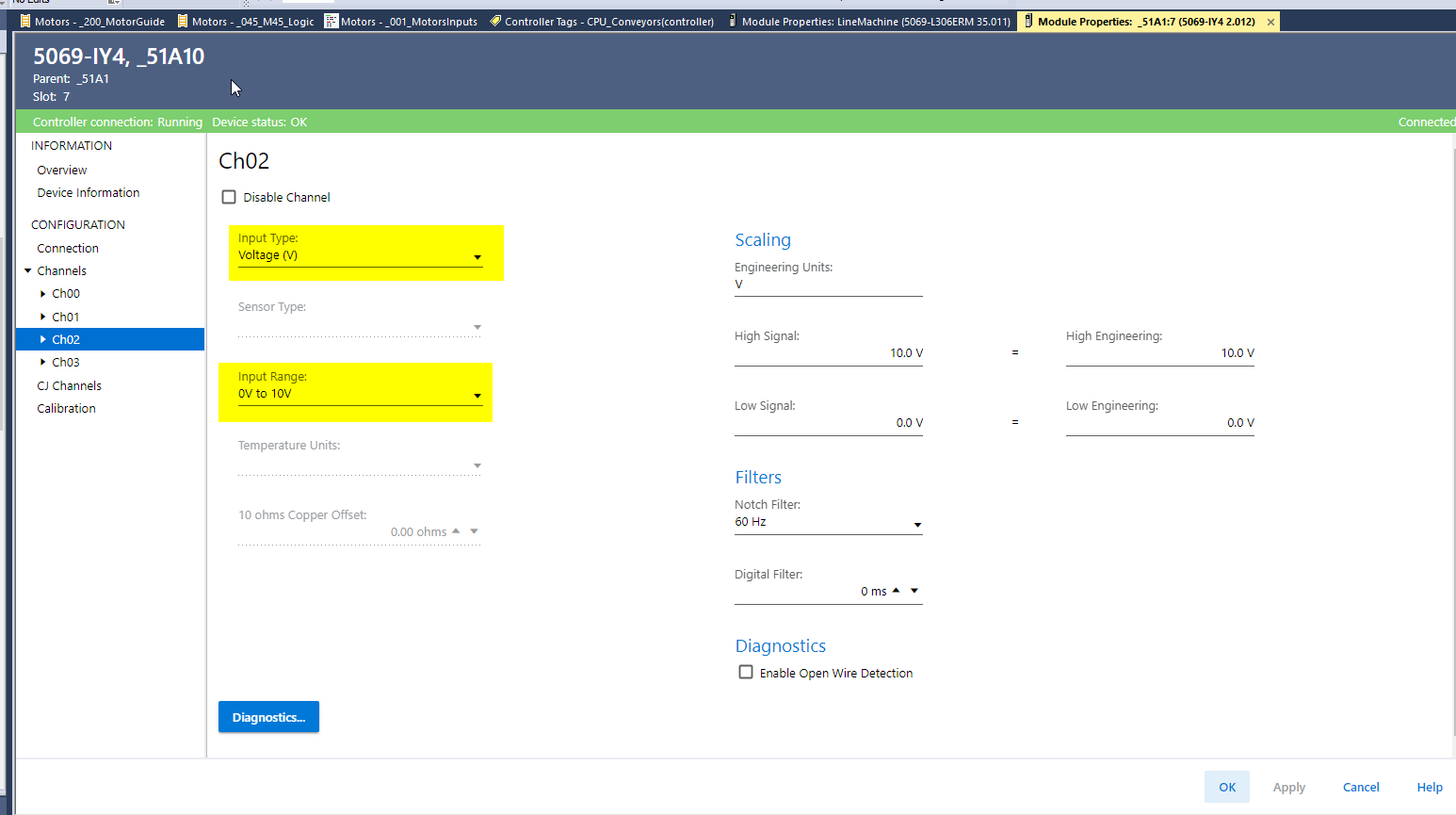Expand the Ch00 tree node
Viewport: 1456px width, 815px height.
tap(43, 294)
